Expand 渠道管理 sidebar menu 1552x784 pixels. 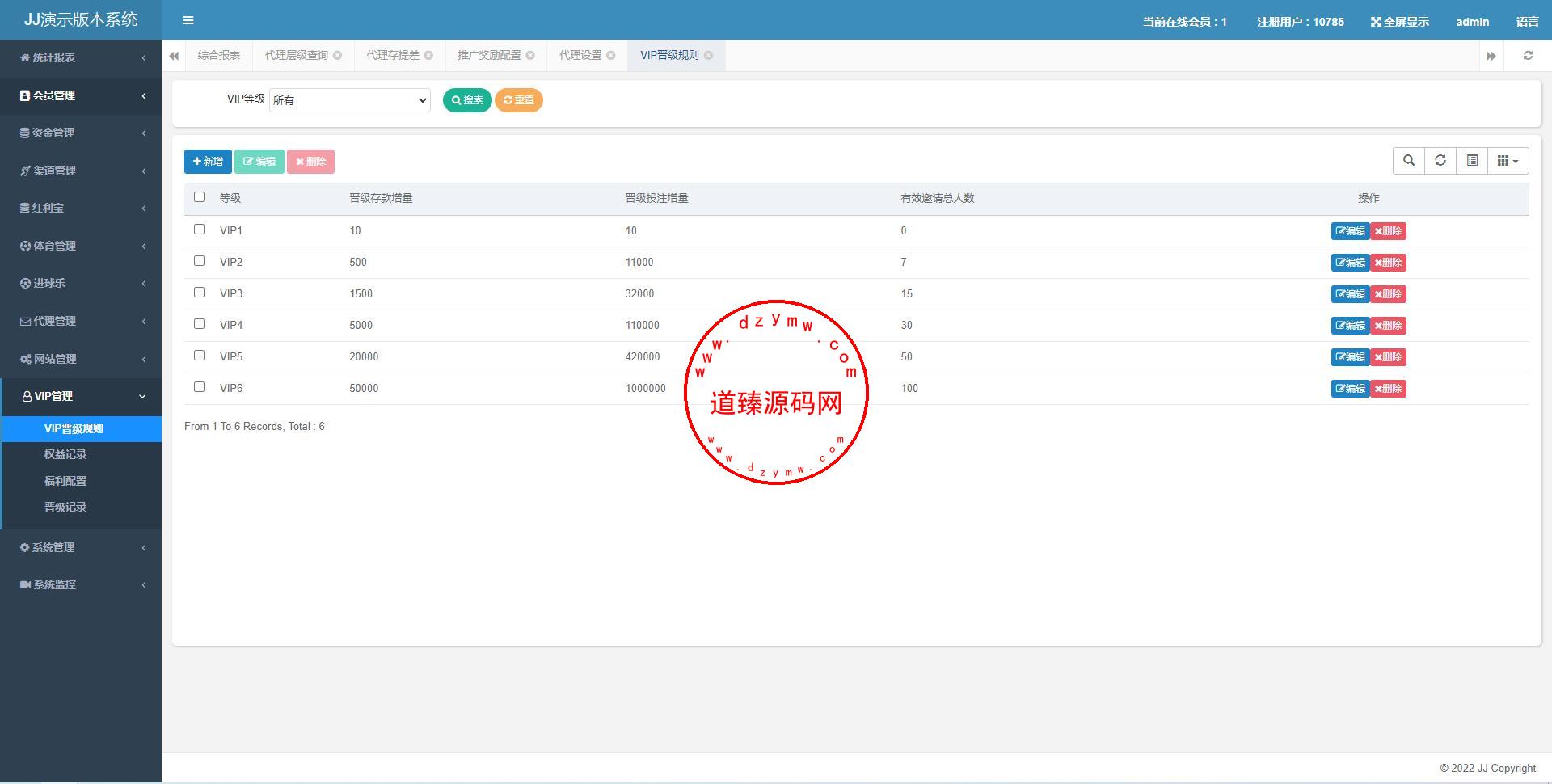pyautogui.click(x=81, y=171)
